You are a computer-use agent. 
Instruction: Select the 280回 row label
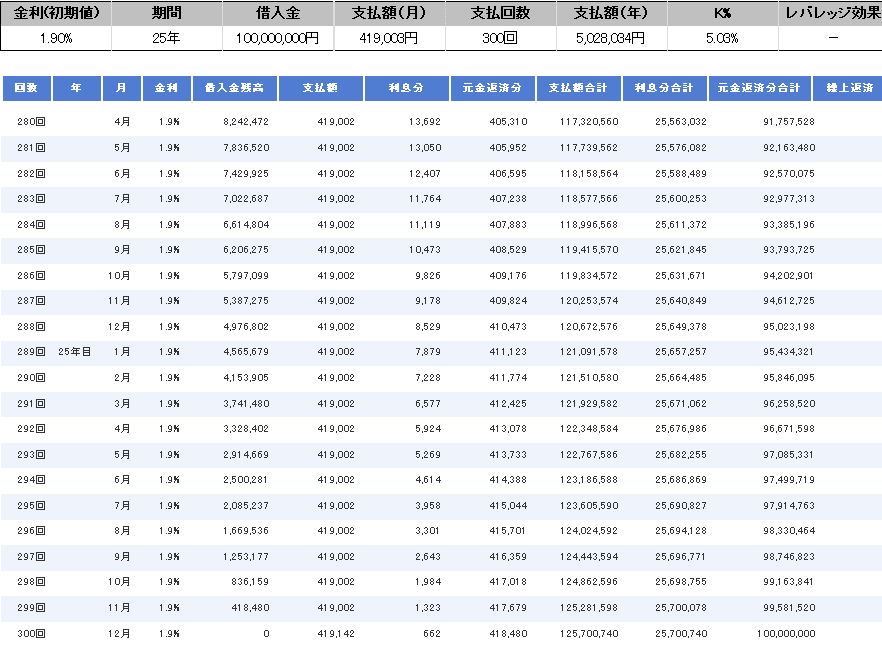tap(32, 121)
